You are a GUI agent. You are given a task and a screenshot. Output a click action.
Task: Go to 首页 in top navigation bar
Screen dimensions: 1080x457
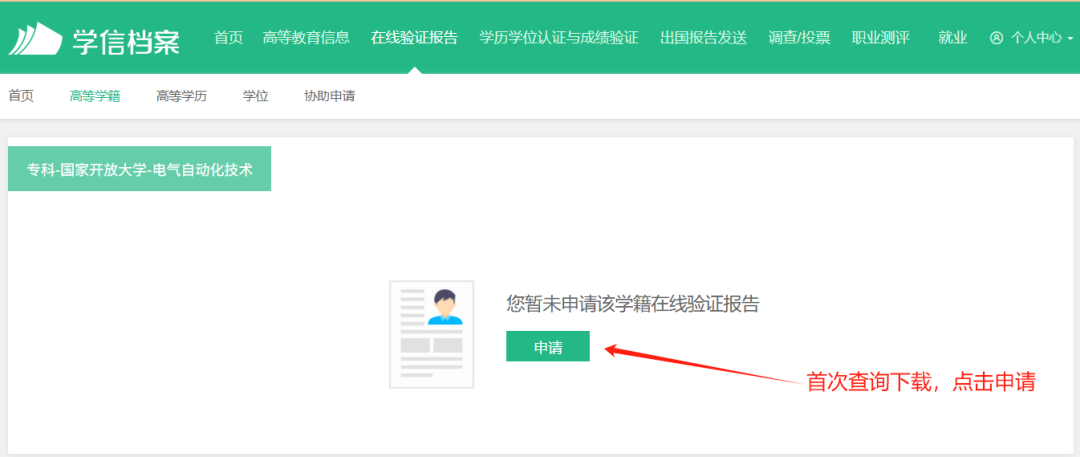pos(229,38)
